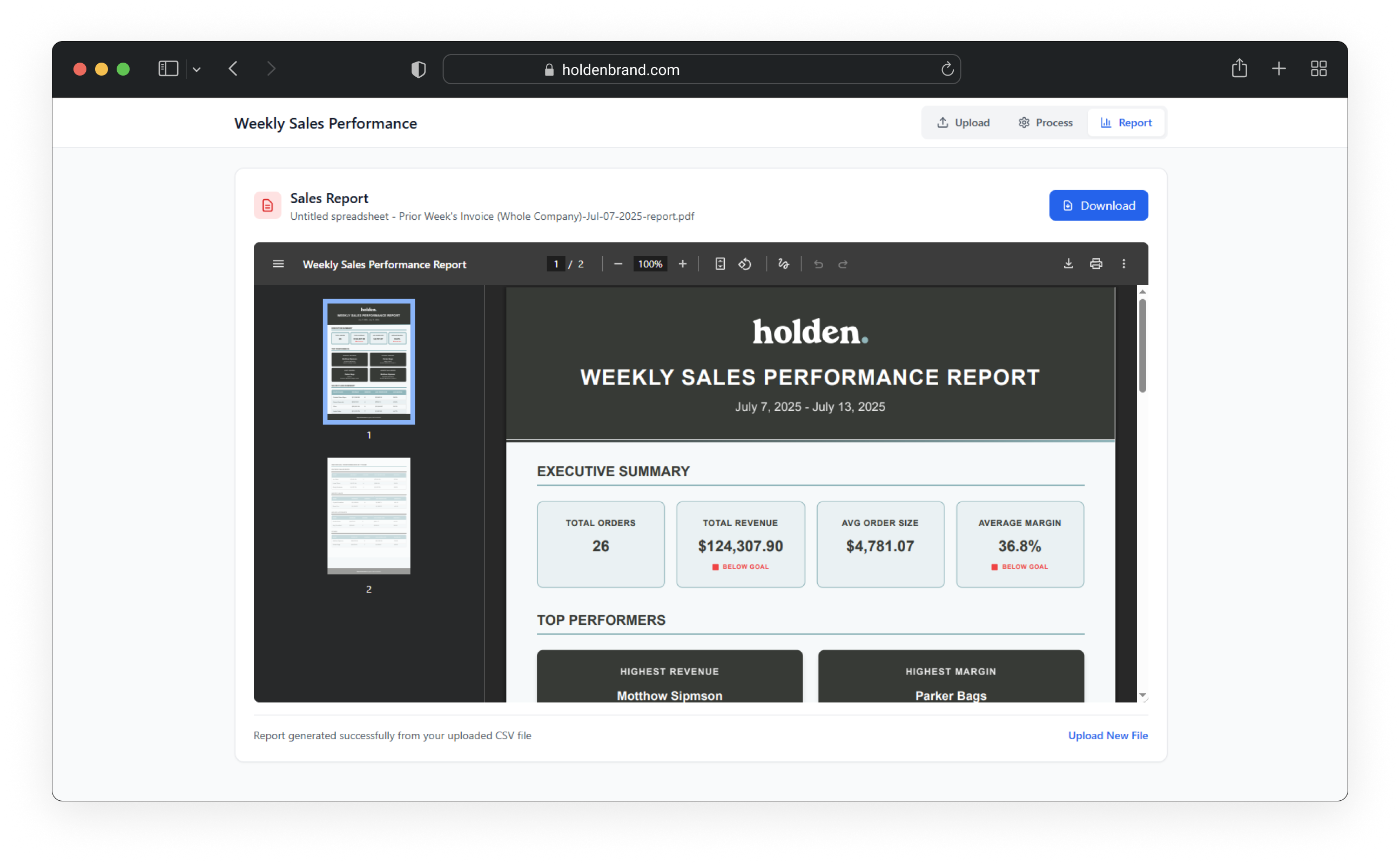Click the blue Download button
Screen dimensions: 1400x864
coord(1098,206)
